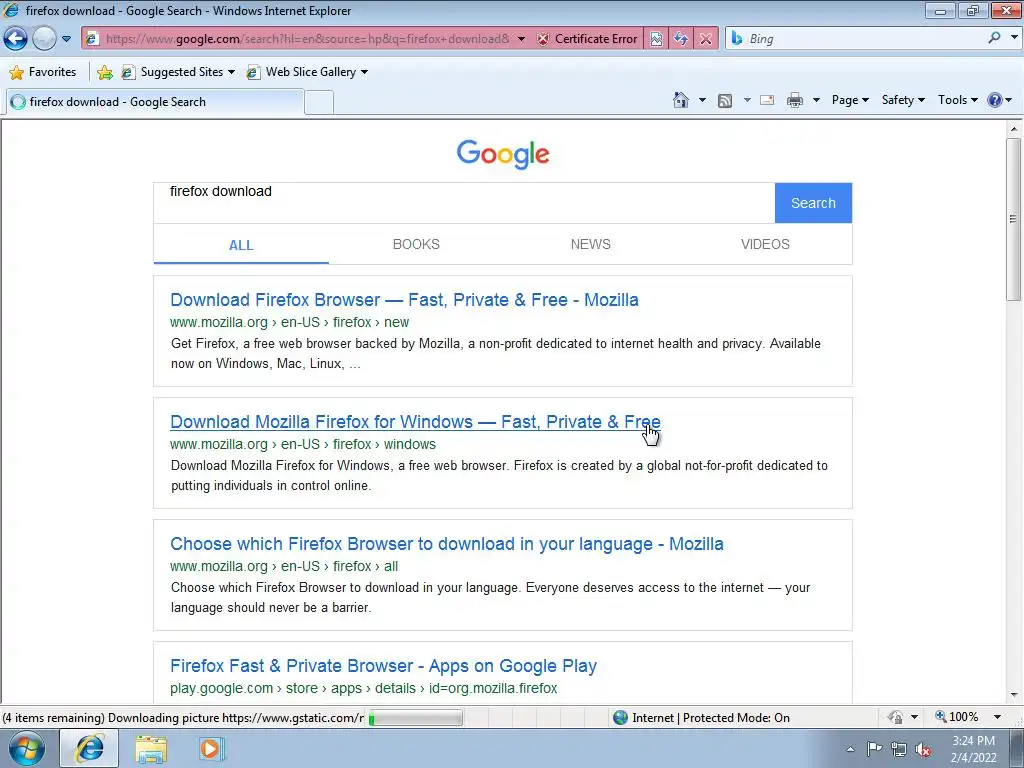This screenshot has width=1024, height=768.
Task: Click the Action Center flag icon
Action: (x=874, y=749)
